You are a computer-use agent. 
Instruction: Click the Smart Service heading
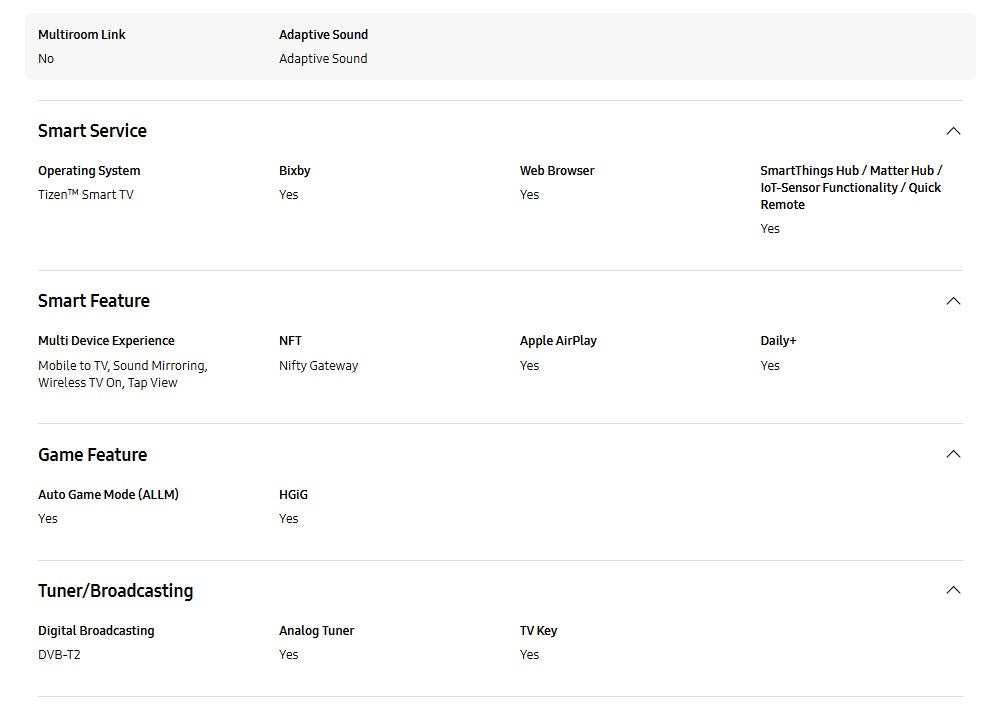[92, 131]
